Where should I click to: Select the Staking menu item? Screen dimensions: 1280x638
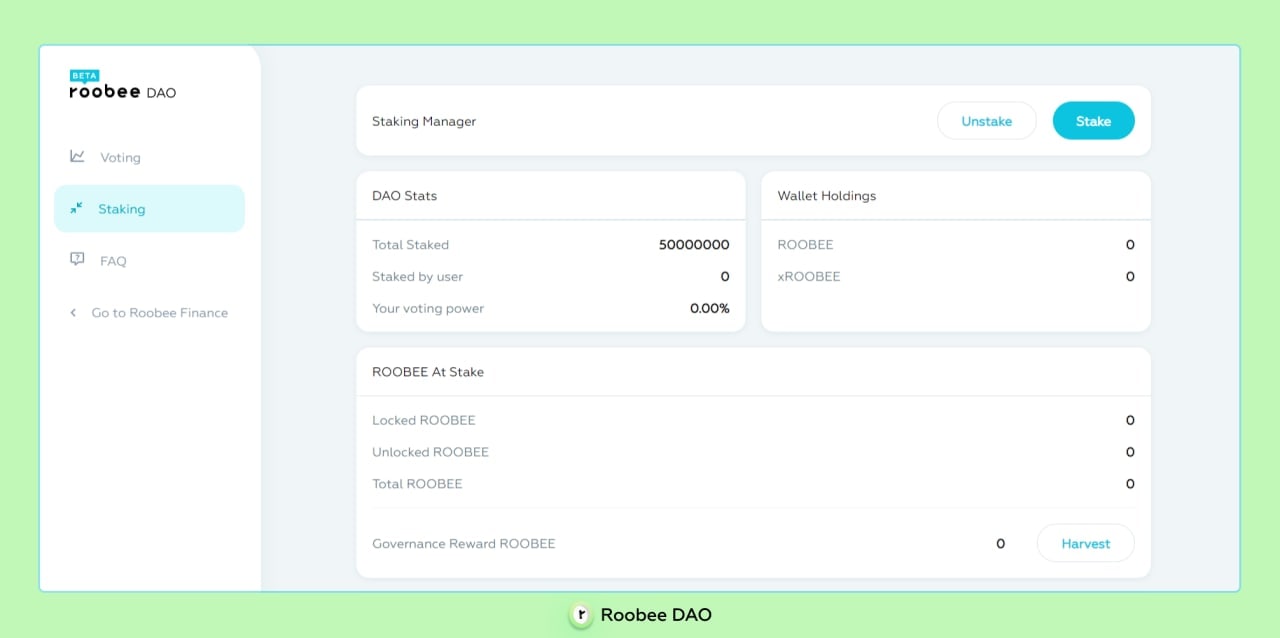coord(149,209)
